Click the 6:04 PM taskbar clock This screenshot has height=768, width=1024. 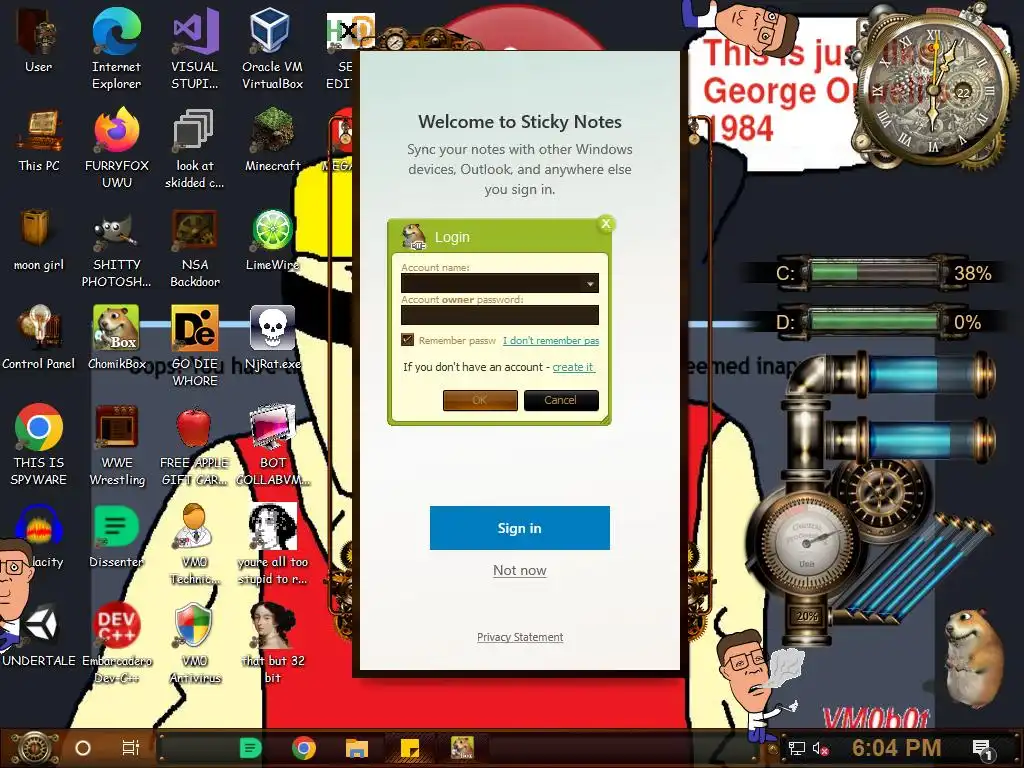point(896,748)
